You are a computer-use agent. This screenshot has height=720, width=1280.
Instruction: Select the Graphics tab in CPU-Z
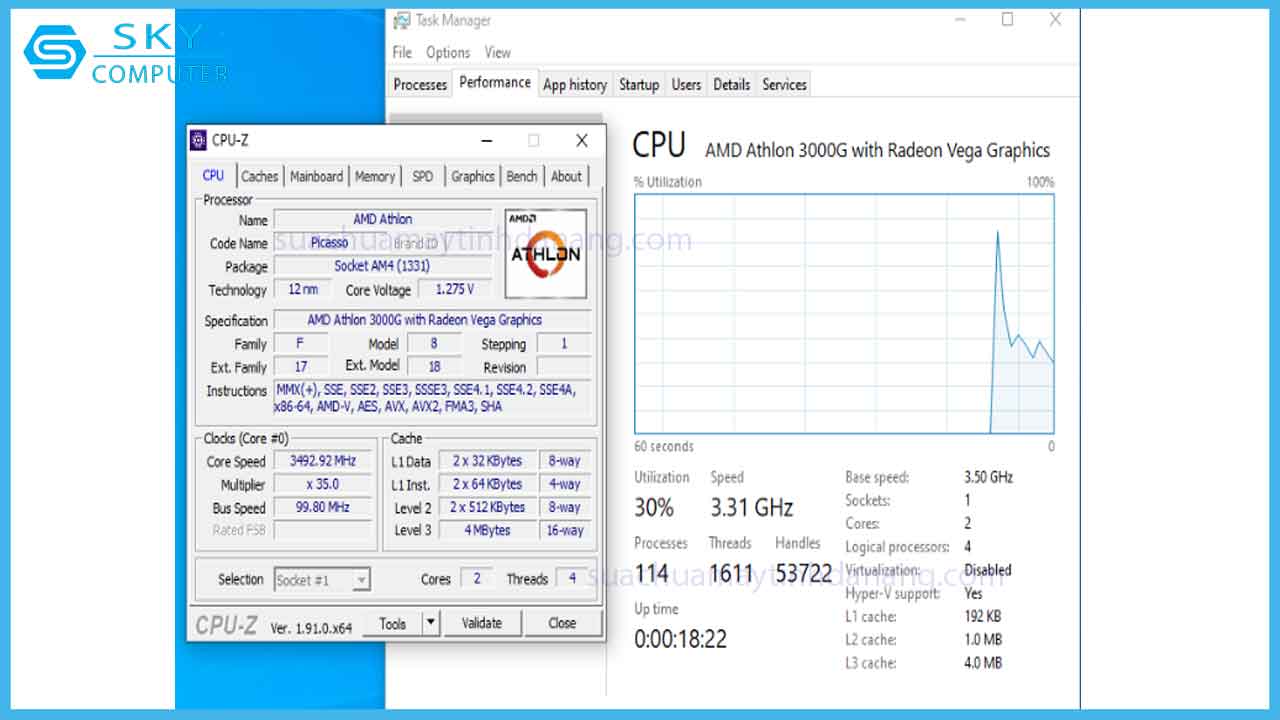473,176
